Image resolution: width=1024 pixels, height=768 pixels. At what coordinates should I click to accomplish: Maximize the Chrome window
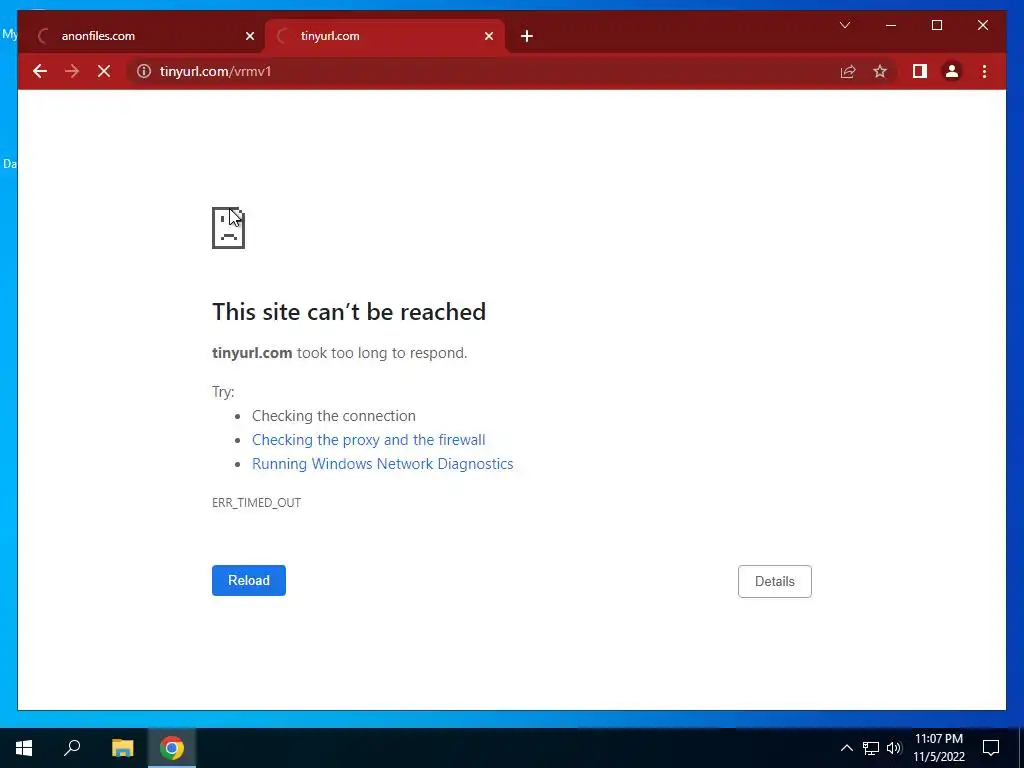[x=936, y=25]
